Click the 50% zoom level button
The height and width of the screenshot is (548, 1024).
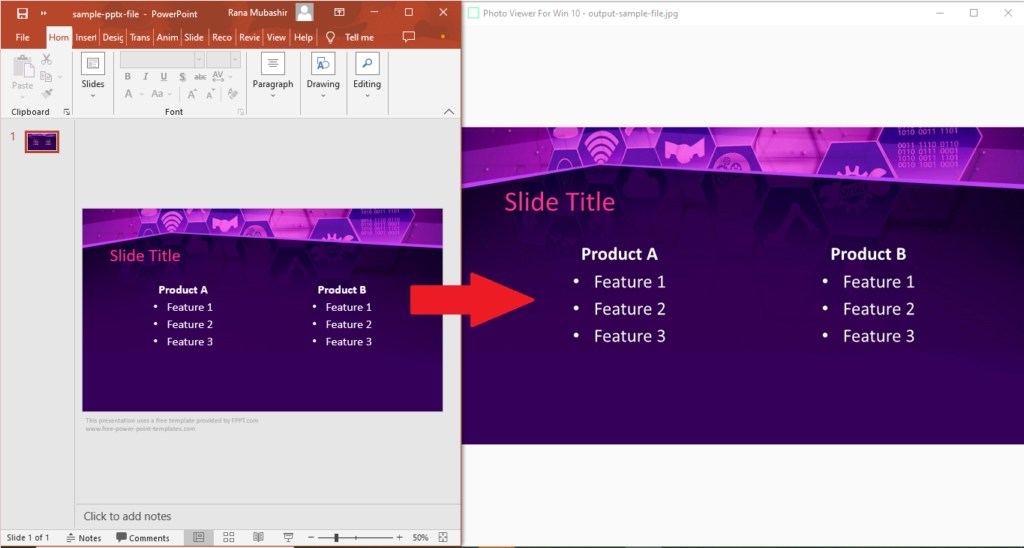(x=420, y=537)
